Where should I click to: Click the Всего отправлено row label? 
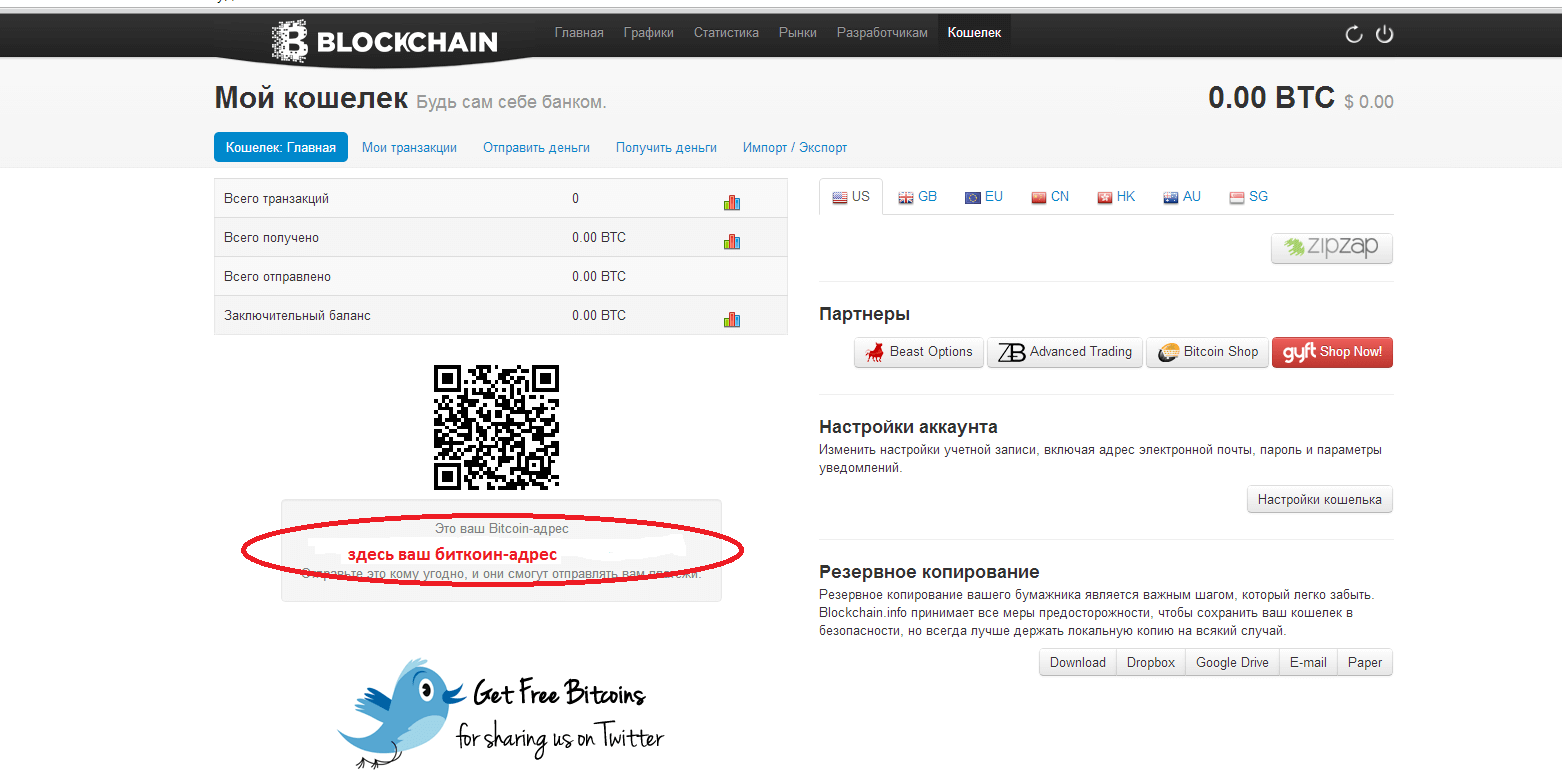tap(277, 276)
